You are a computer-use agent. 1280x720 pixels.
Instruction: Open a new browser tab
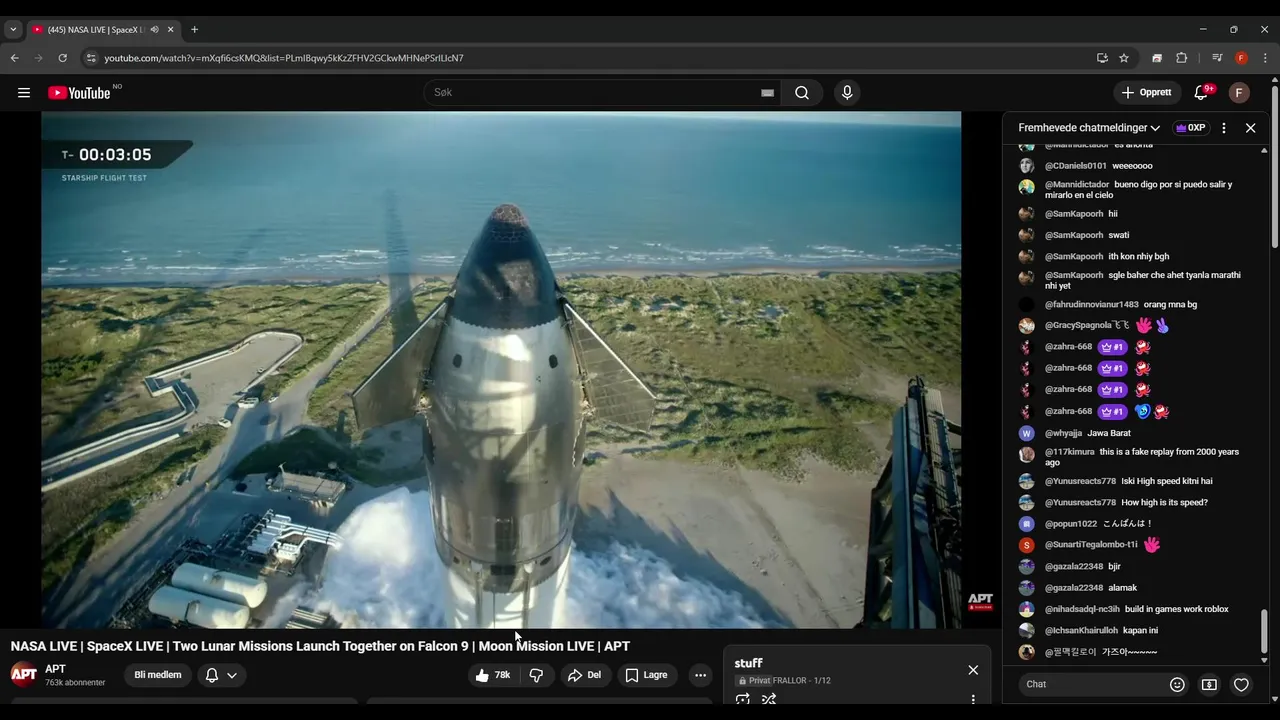coord(194,30)
